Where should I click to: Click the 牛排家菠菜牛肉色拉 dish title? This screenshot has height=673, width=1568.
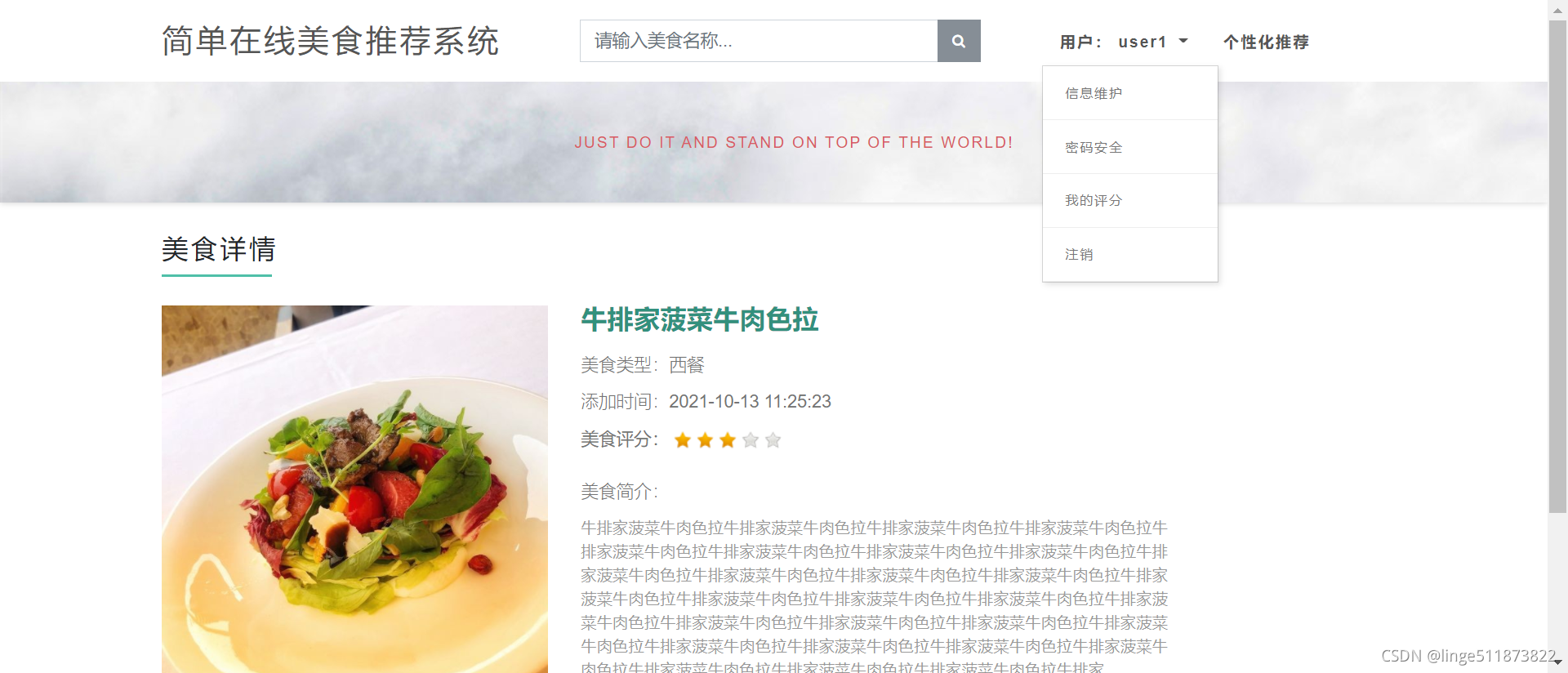(700, 319)
